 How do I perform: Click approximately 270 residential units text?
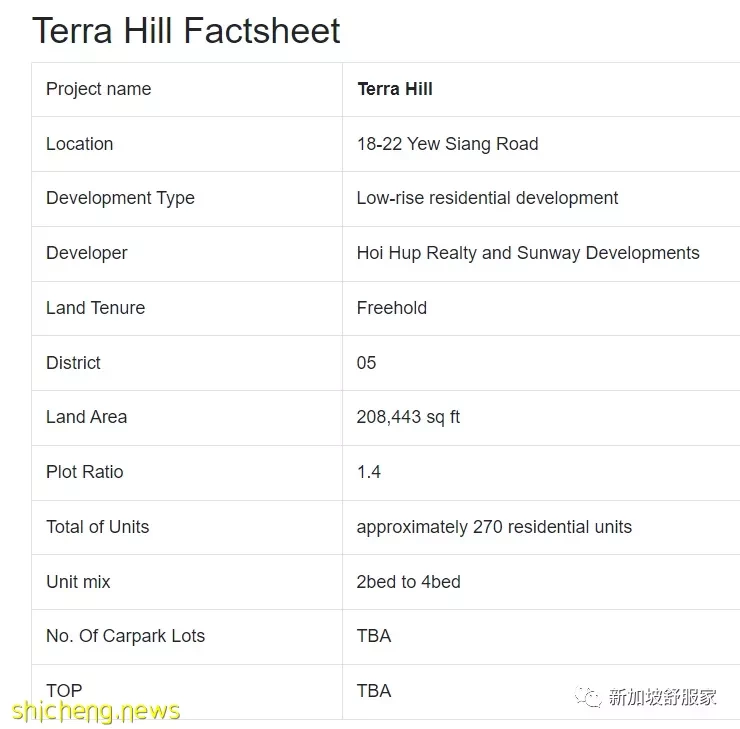494,527
